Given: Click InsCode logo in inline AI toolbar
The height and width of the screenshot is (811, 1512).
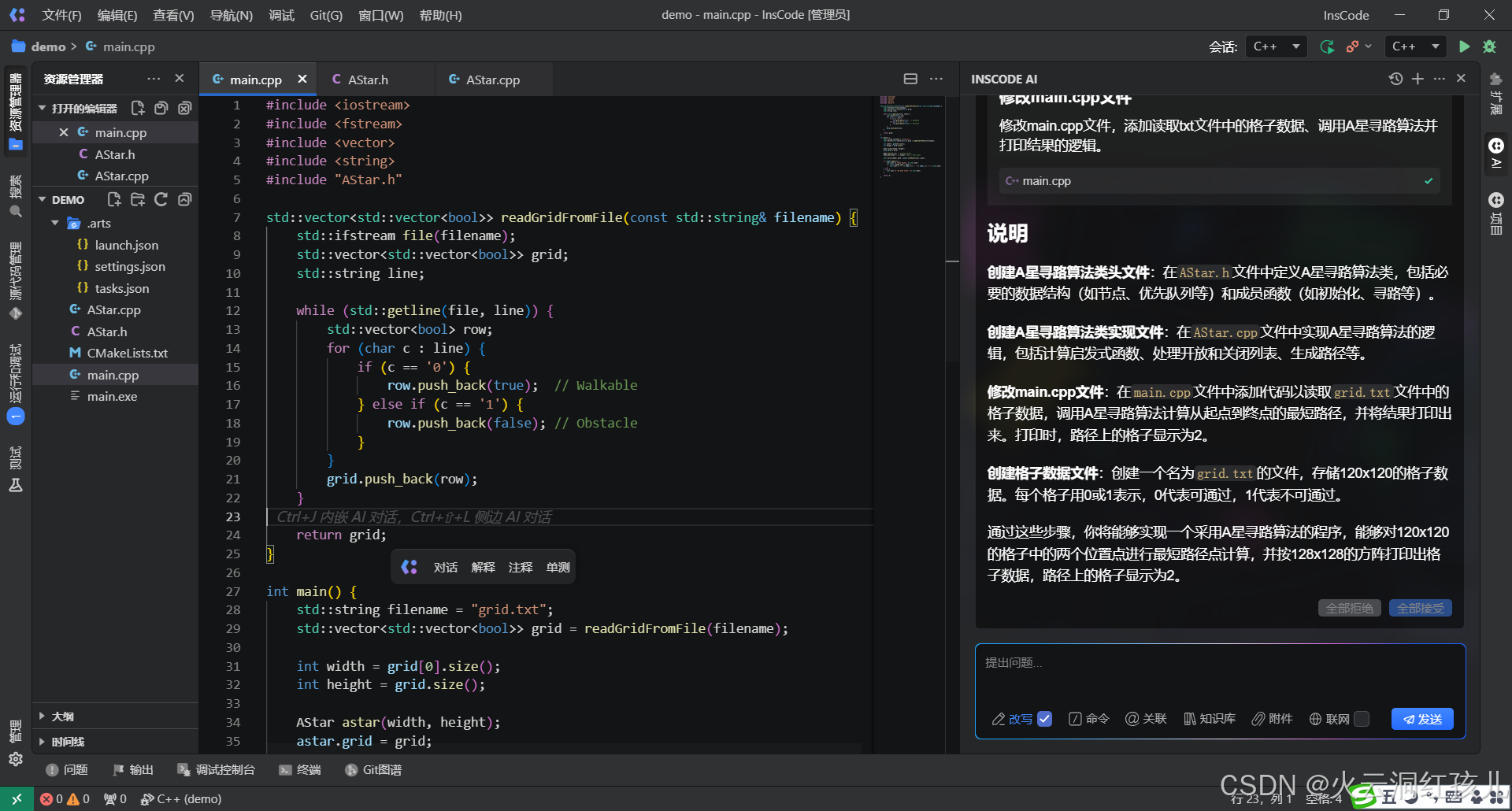Looking at the screenshot, I should point(409,567).
